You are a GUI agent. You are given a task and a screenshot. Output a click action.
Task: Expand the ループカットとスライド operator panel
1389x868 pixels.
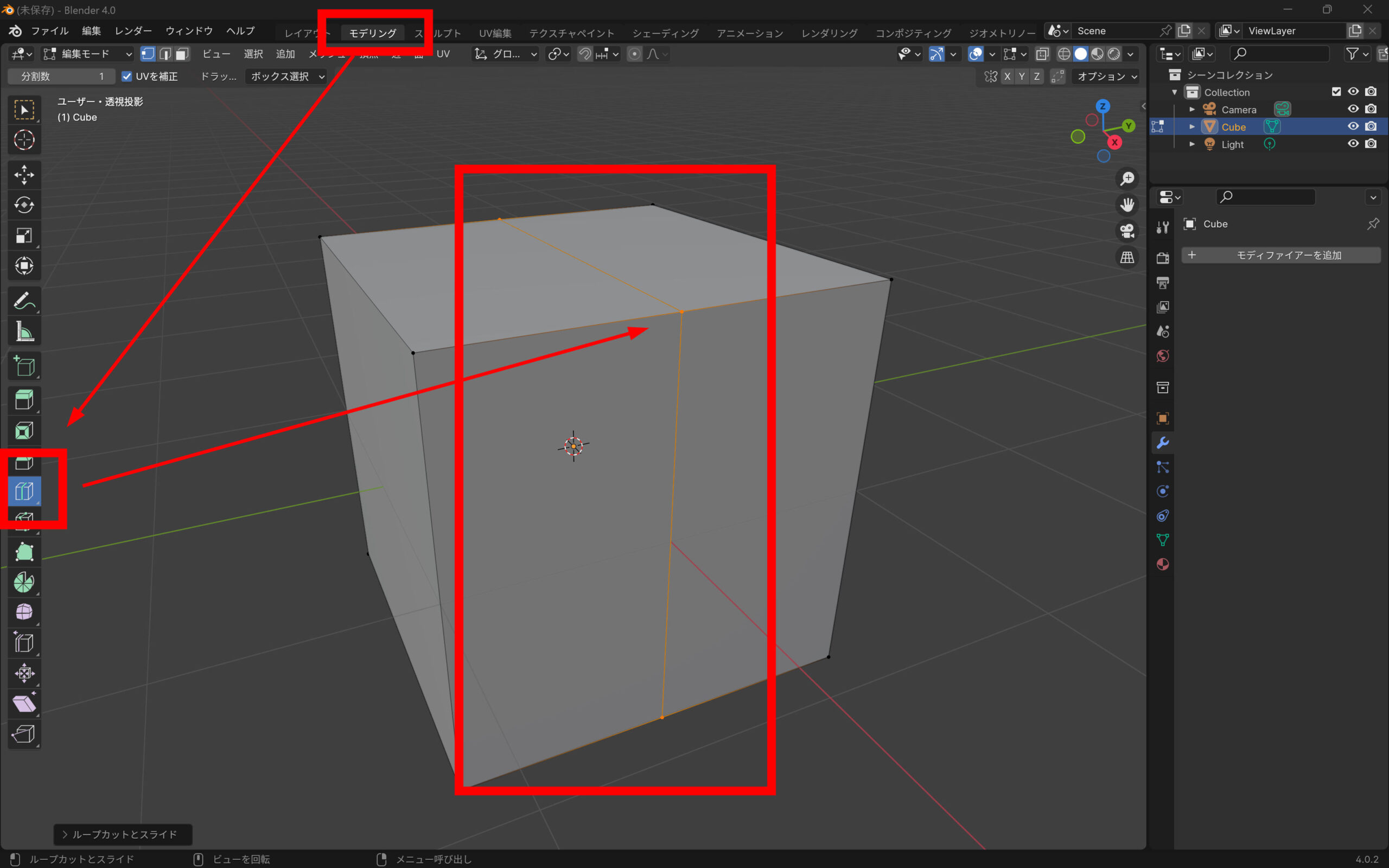tap(123, 834)
